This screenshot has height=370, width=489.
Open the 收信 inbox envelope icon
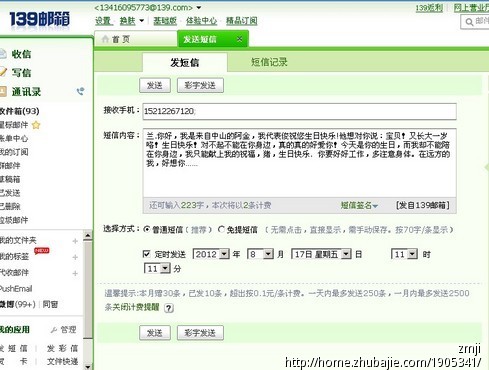point(3,54)
